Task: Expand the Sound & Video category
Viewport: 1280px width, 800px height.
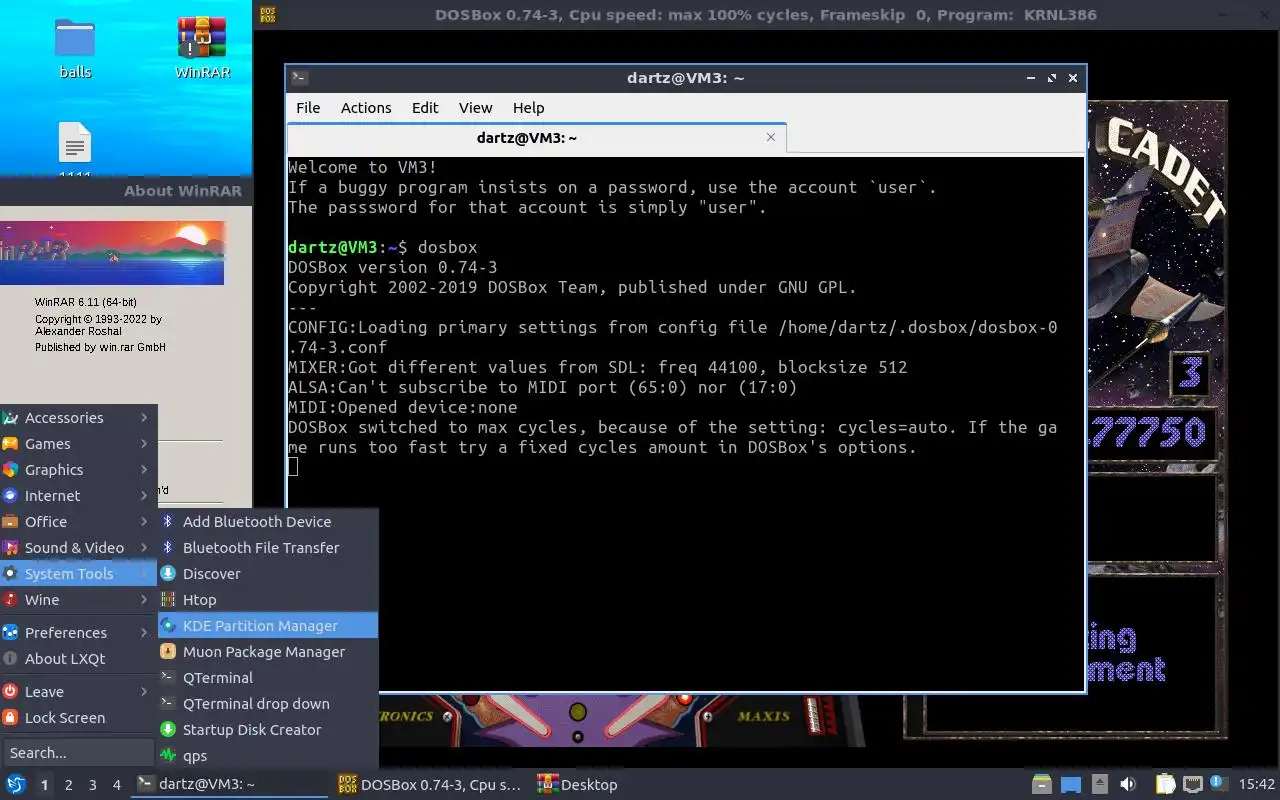Action: [x=77, y=548]
